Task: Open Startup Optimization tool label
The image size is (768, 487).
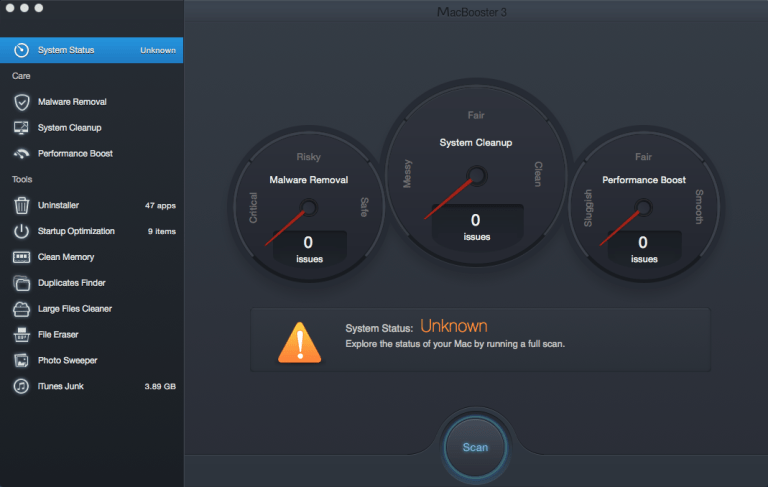Action: [x=76, y=231]
